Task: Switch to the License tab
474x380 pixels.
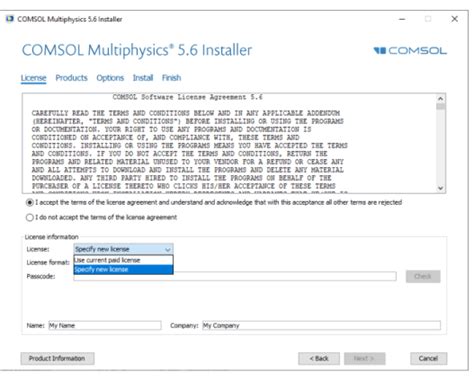Action: tap(33, 78)
